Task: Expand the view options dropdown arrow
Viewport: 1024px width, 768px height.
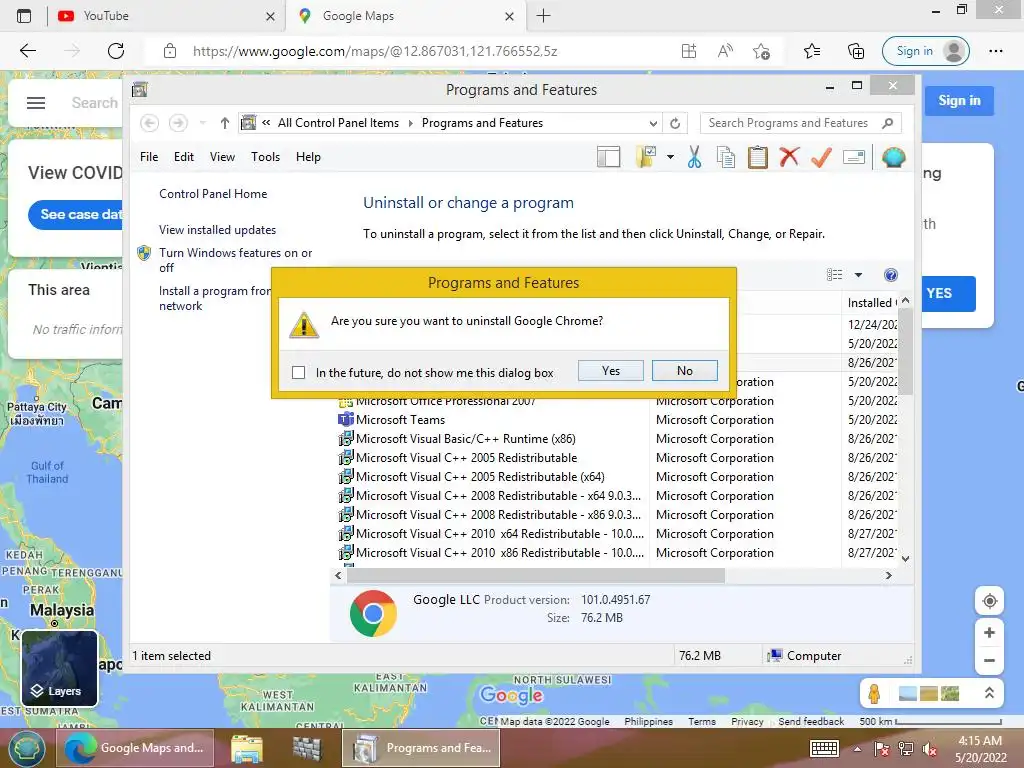Action: 858,275
